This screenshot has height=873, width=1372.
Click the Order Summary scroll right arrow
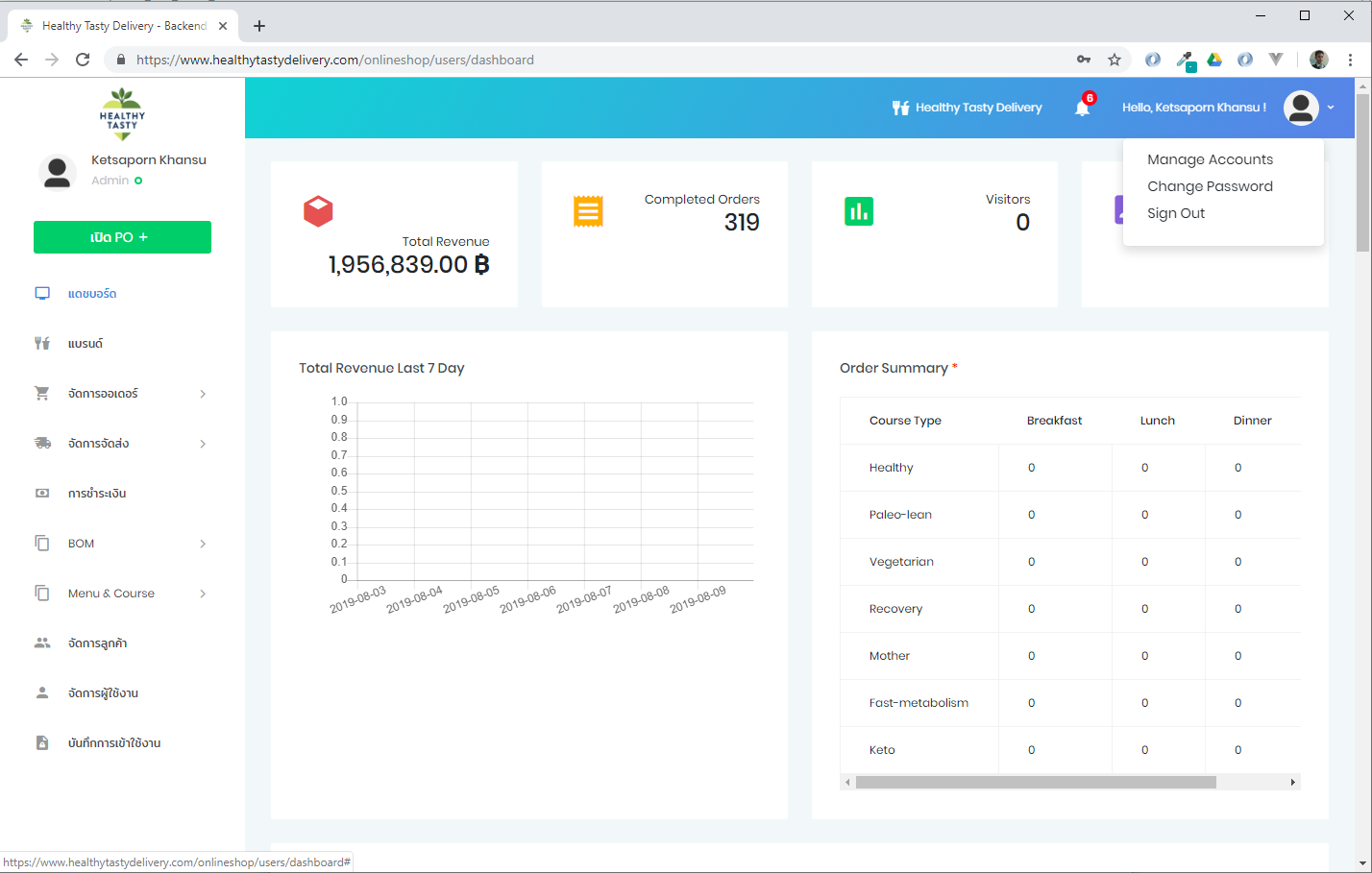1292,782
